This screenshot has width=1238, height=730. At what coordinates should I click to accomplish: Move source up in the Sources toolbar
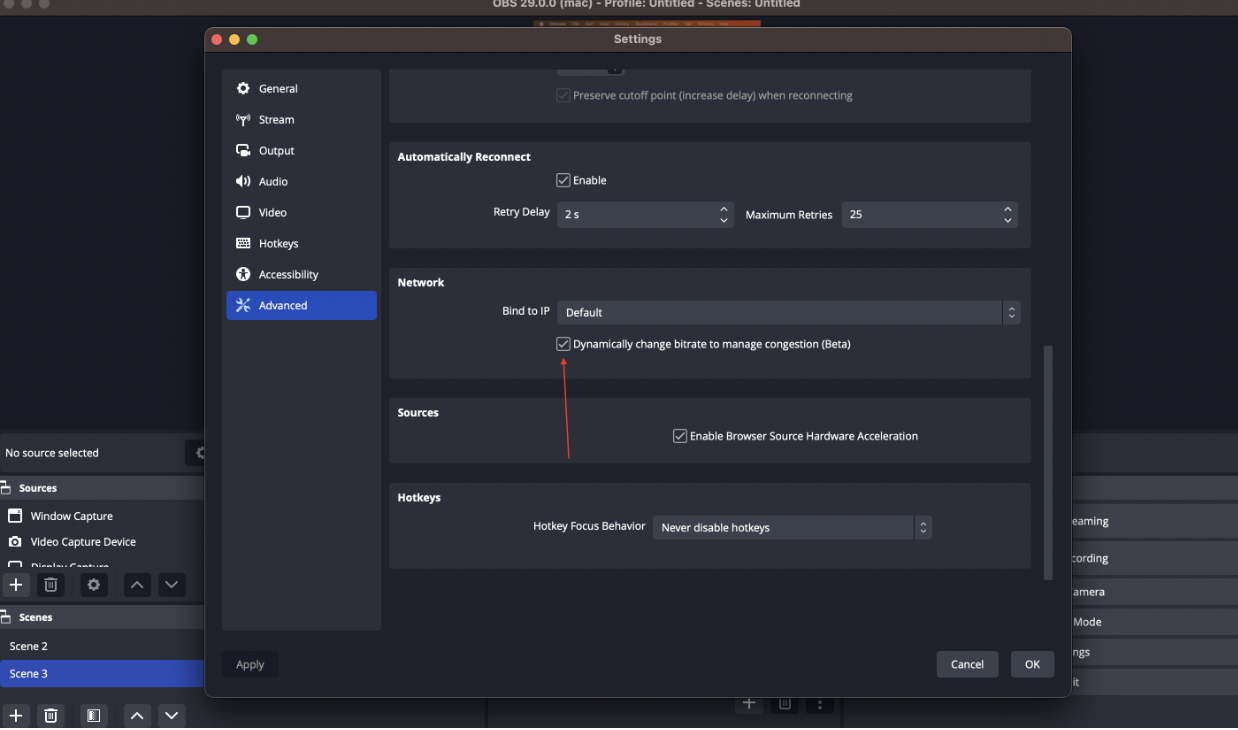(x=137, y=585)
